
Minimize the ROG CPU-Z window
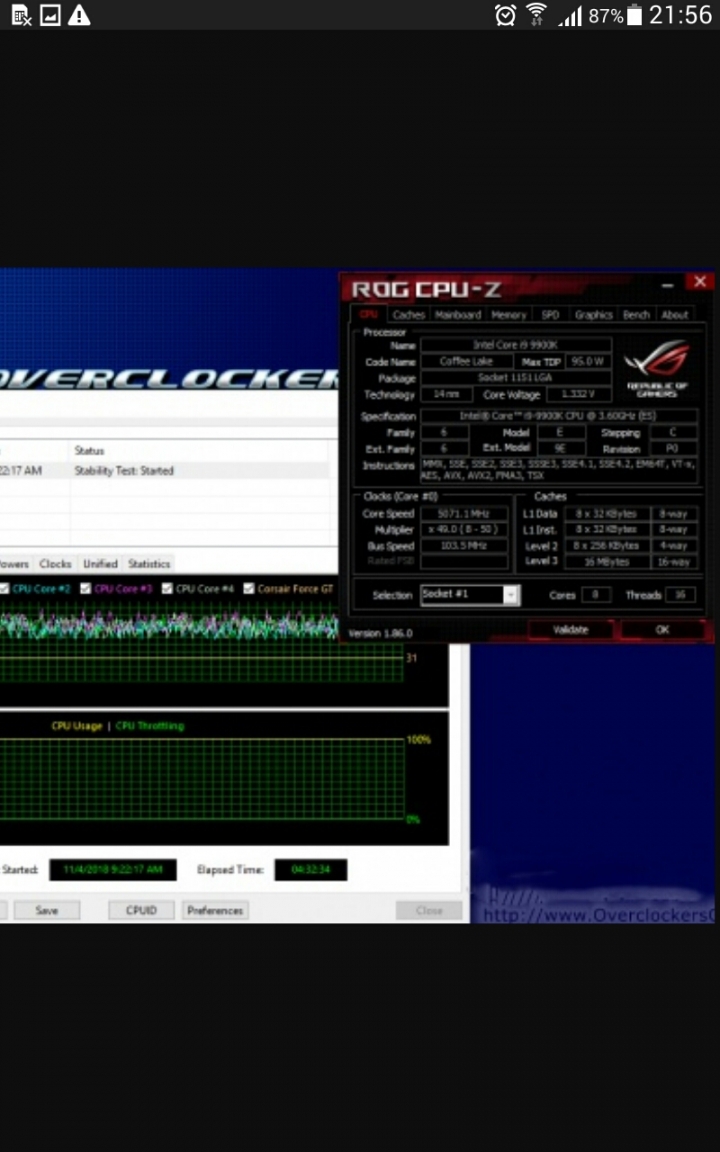[x=667, y=284]
